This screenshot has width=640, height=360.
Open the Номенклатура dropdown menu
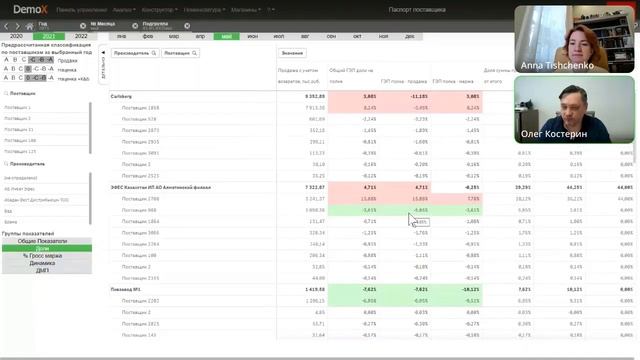[x=204, y=10]
